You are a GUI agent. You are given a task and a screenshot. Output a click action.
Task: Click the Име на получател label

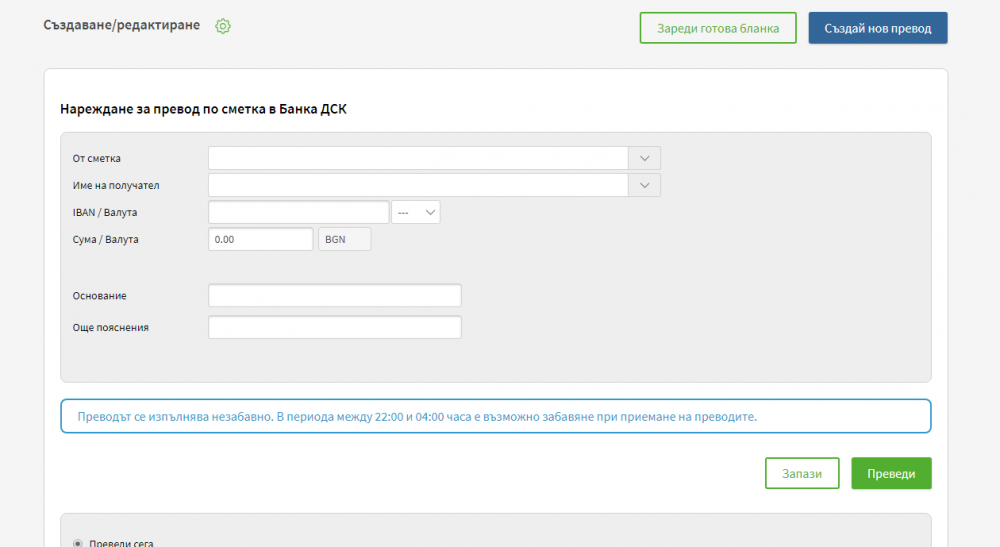tap(116, 186)
